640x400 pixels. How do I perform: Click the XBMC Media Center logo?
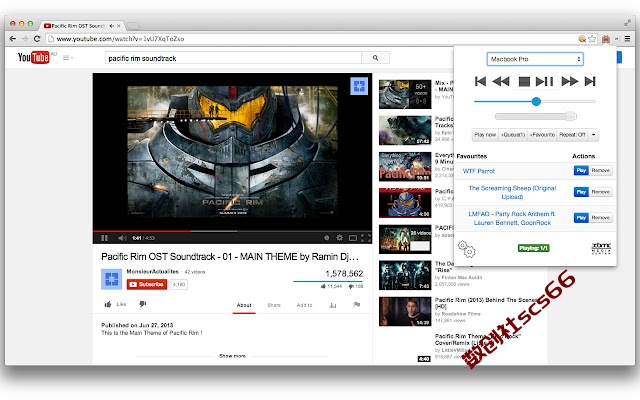point(601,248)
